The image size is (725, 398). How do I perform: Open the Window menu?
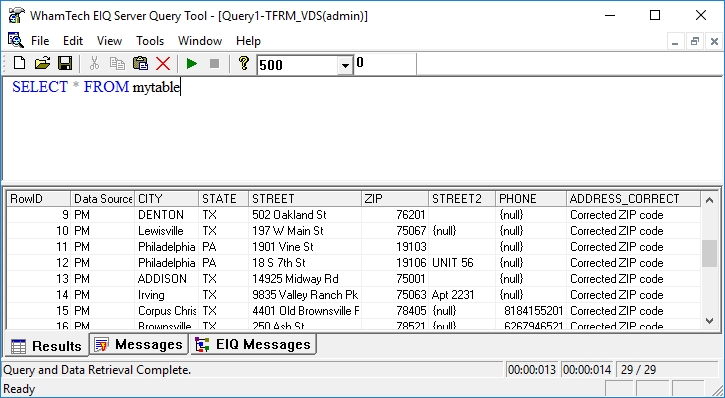[x=200, y=41]
